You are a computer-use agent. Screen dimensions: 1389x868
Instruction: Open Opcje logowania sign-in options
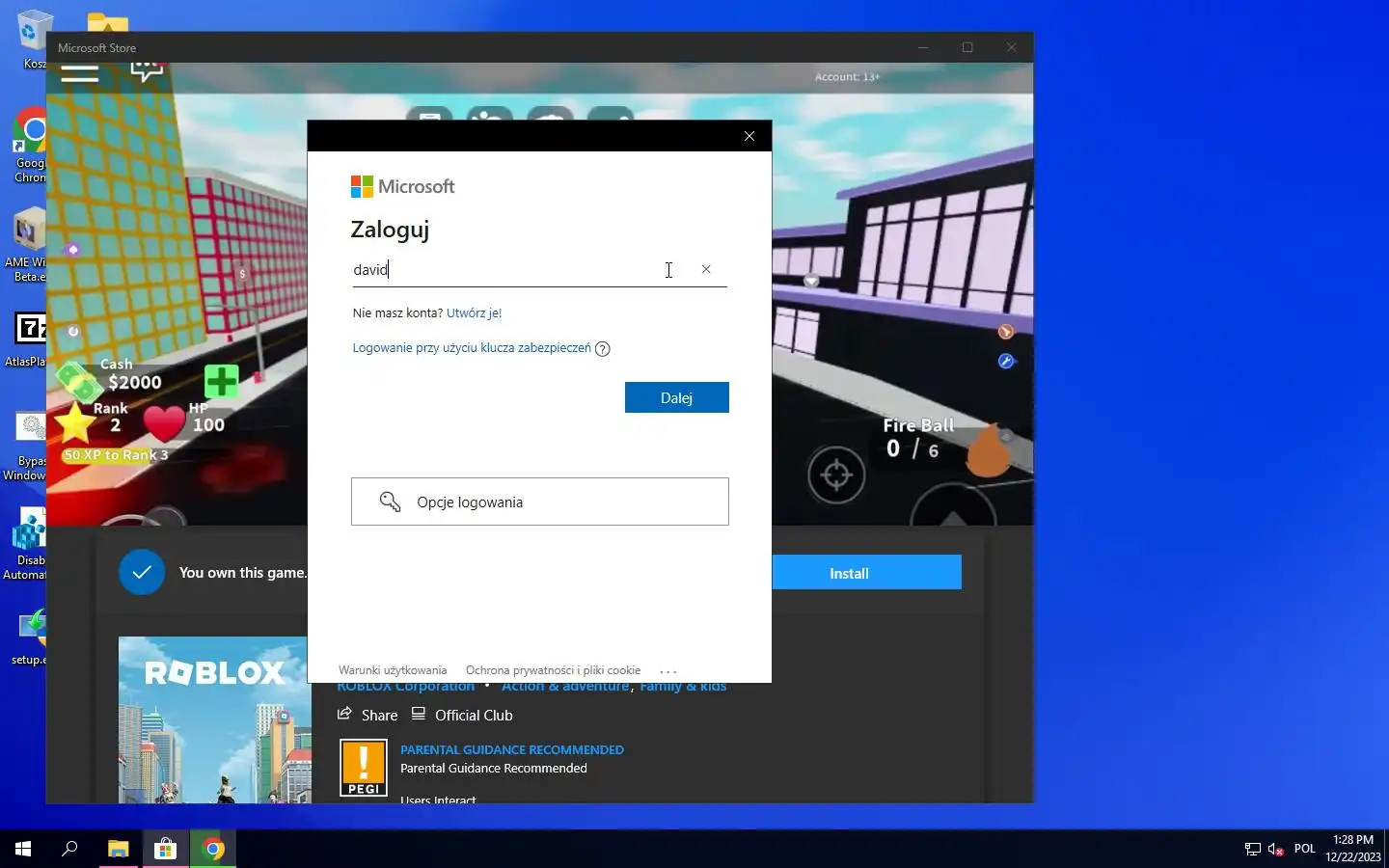(540, 502)
